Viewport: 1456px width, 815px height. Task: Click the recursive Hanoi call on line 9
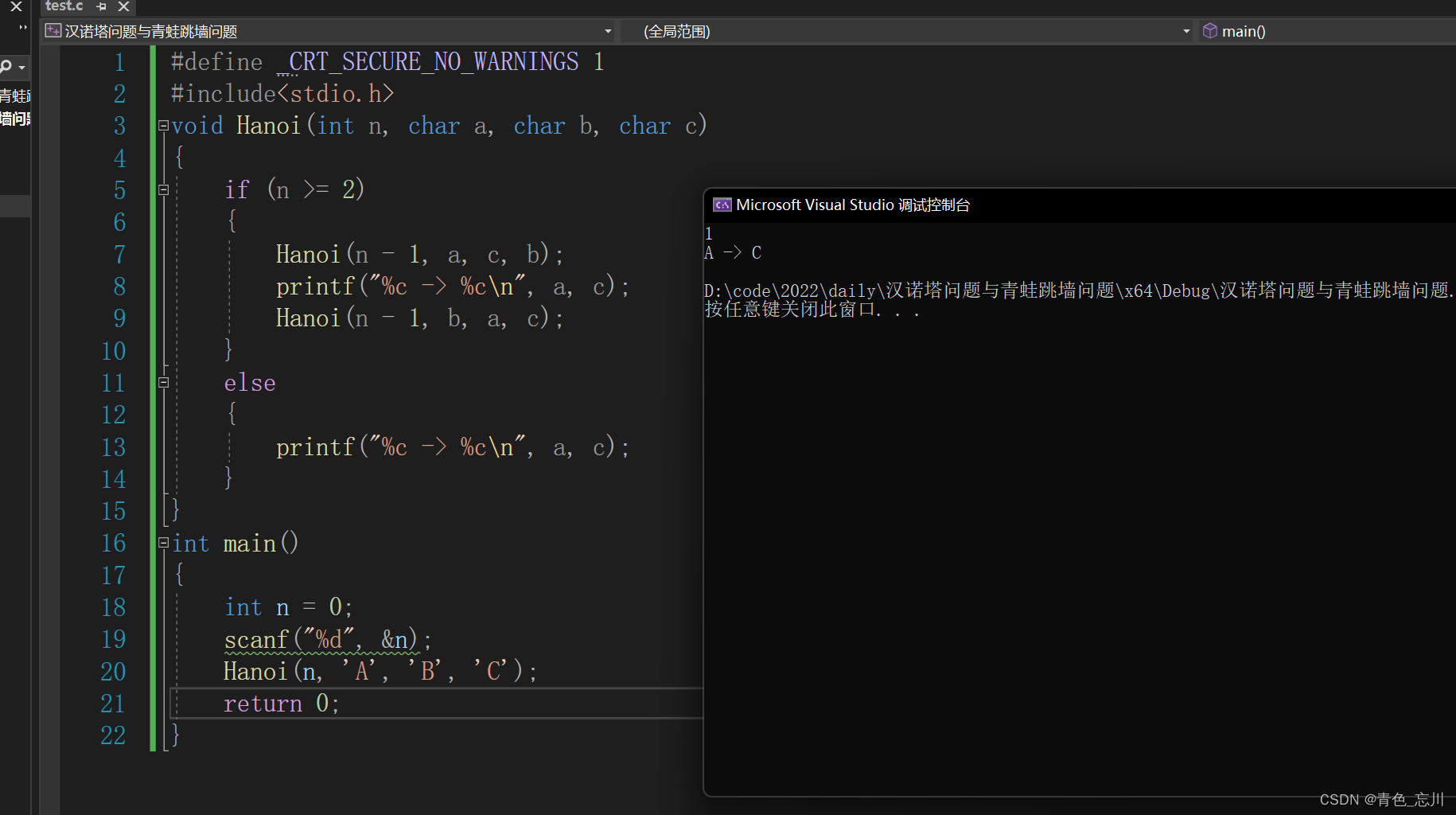pyautogui.click(x=420, y=318)
